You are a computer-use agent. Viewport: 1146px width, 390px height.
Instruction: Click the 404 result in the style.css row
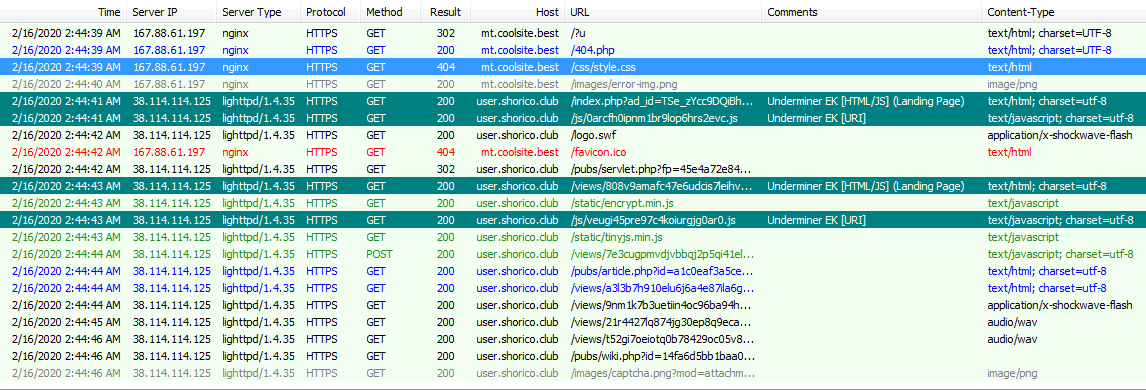coord(445,67)
